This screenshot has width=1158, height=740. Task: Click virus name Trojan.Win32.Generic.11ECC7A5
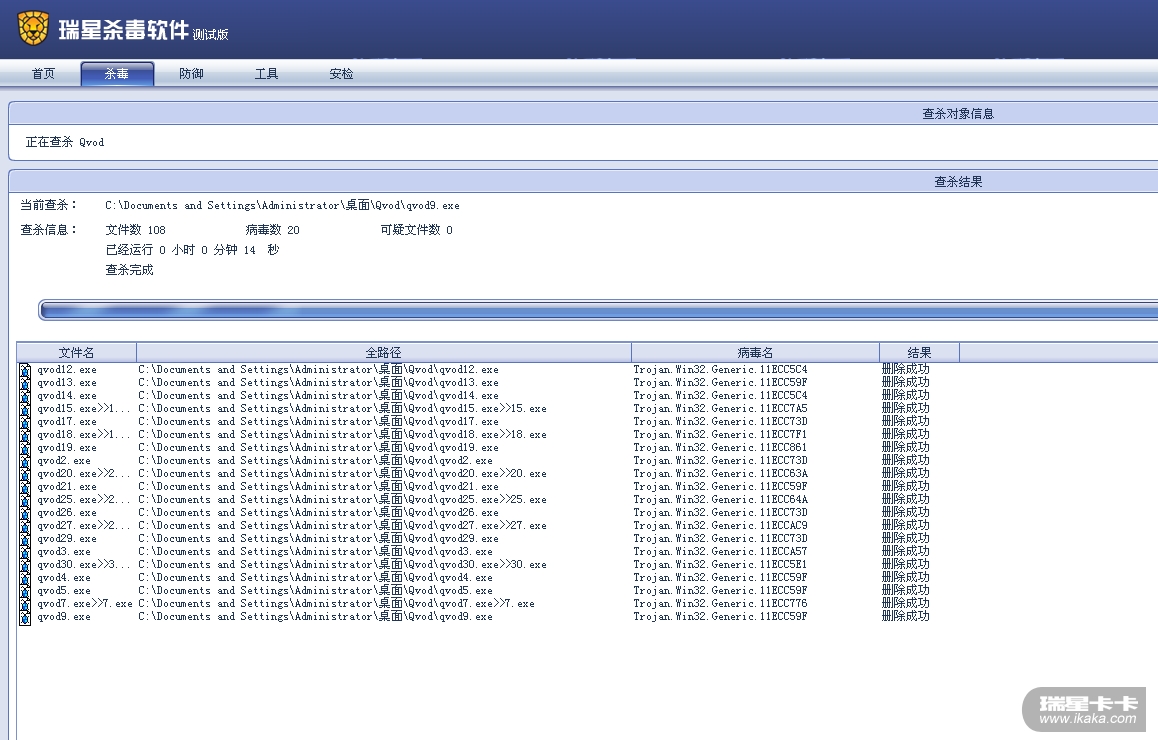coord(720,409)
